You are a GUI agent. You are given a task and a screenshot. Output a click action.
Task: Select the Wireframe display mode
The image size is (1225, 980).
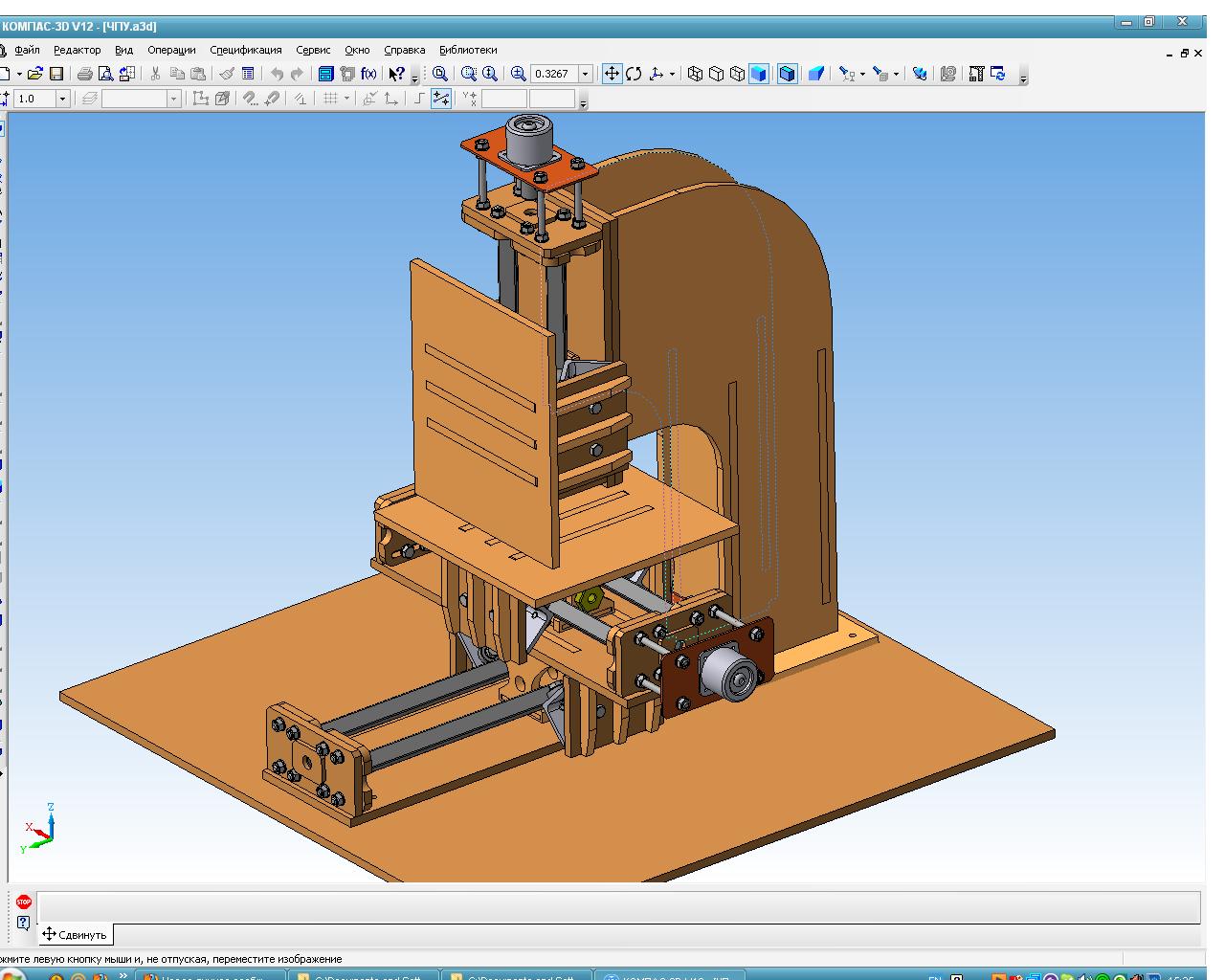click(696, 74)
